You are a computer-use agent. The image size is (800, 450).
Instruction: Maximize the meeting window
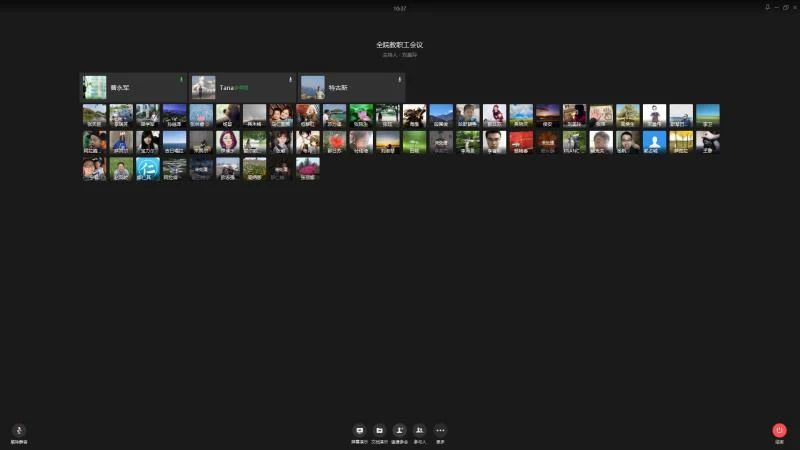785,7
